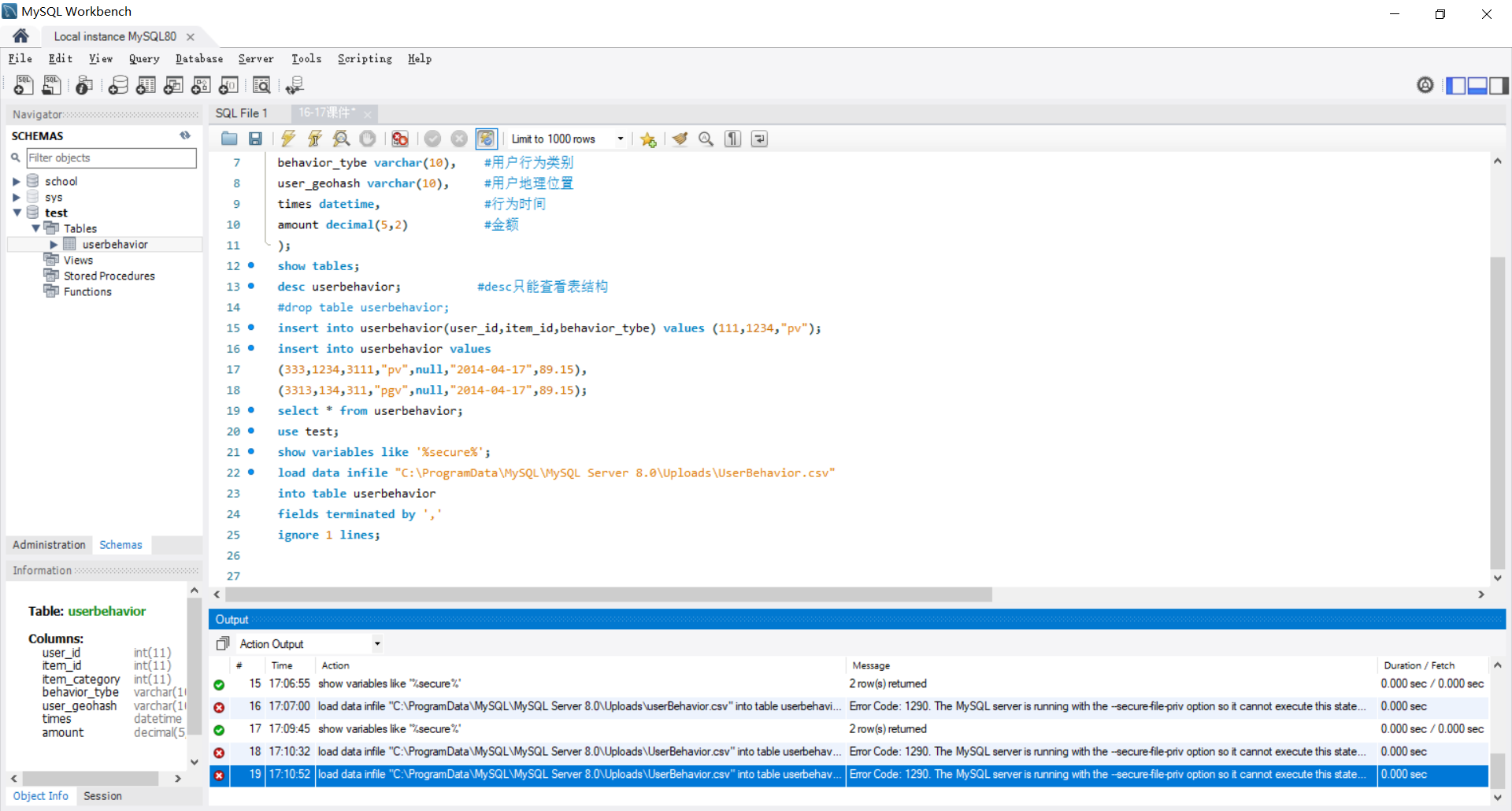The image size is (1512, 811).
Task: Click line 19 'select * from userbehavior'
Action: click(370, 410)
